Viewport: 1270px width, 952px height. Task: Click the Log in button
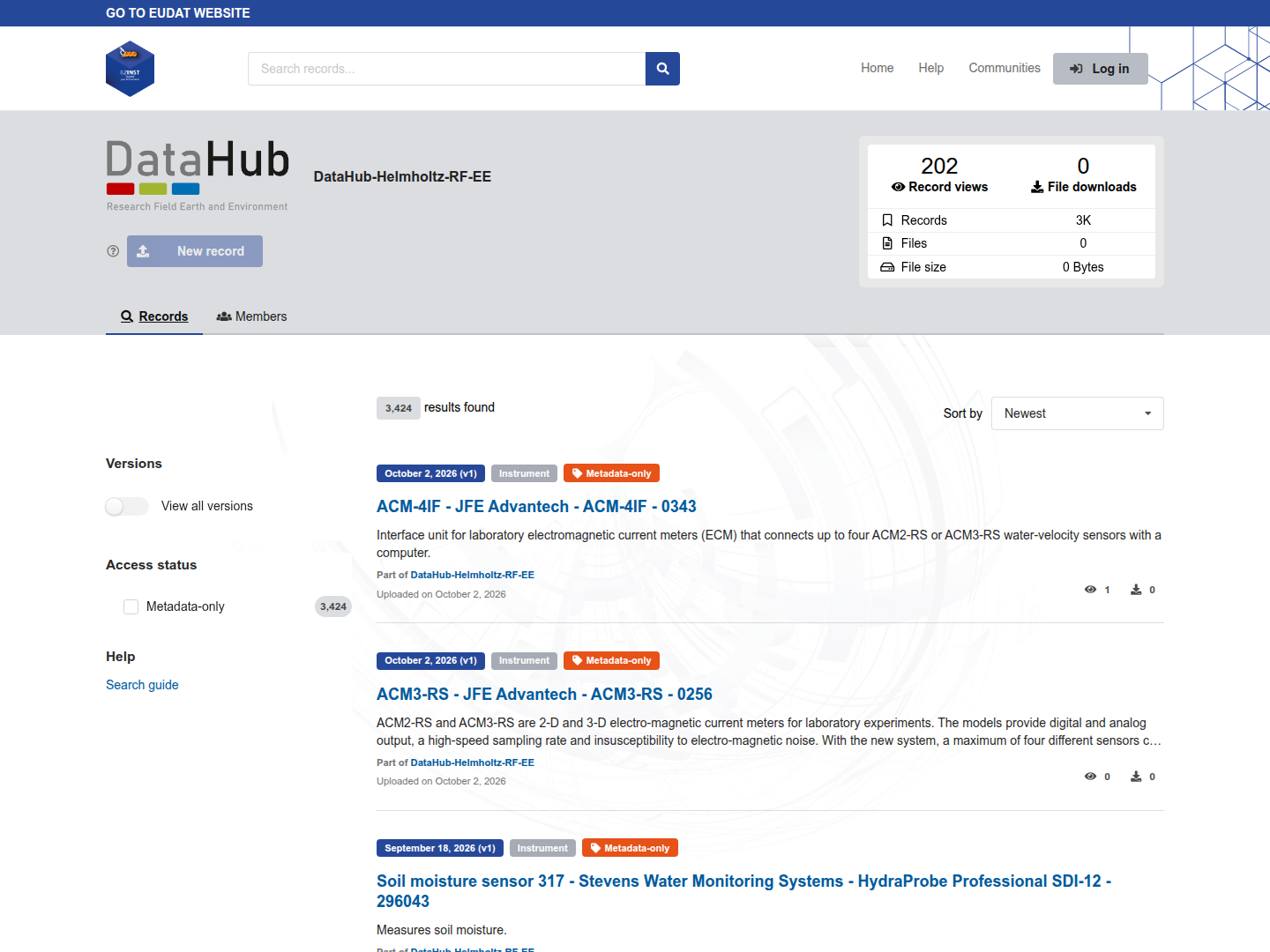tap(1100, 69)
